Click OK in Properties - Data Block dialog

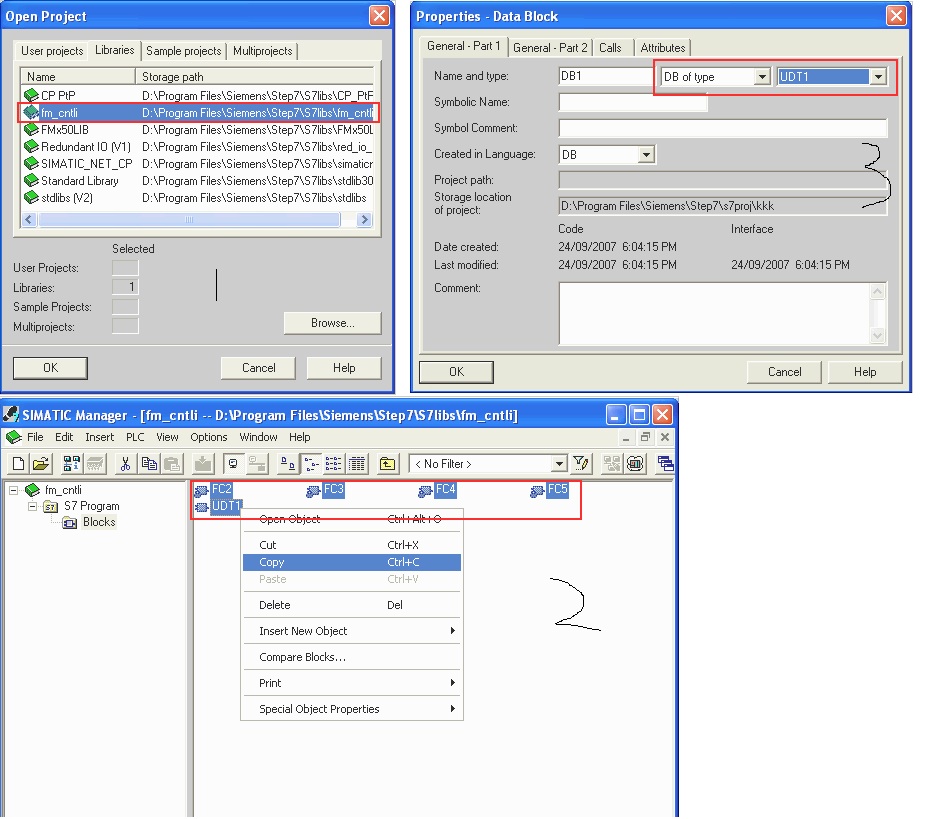tap(457, 372)
